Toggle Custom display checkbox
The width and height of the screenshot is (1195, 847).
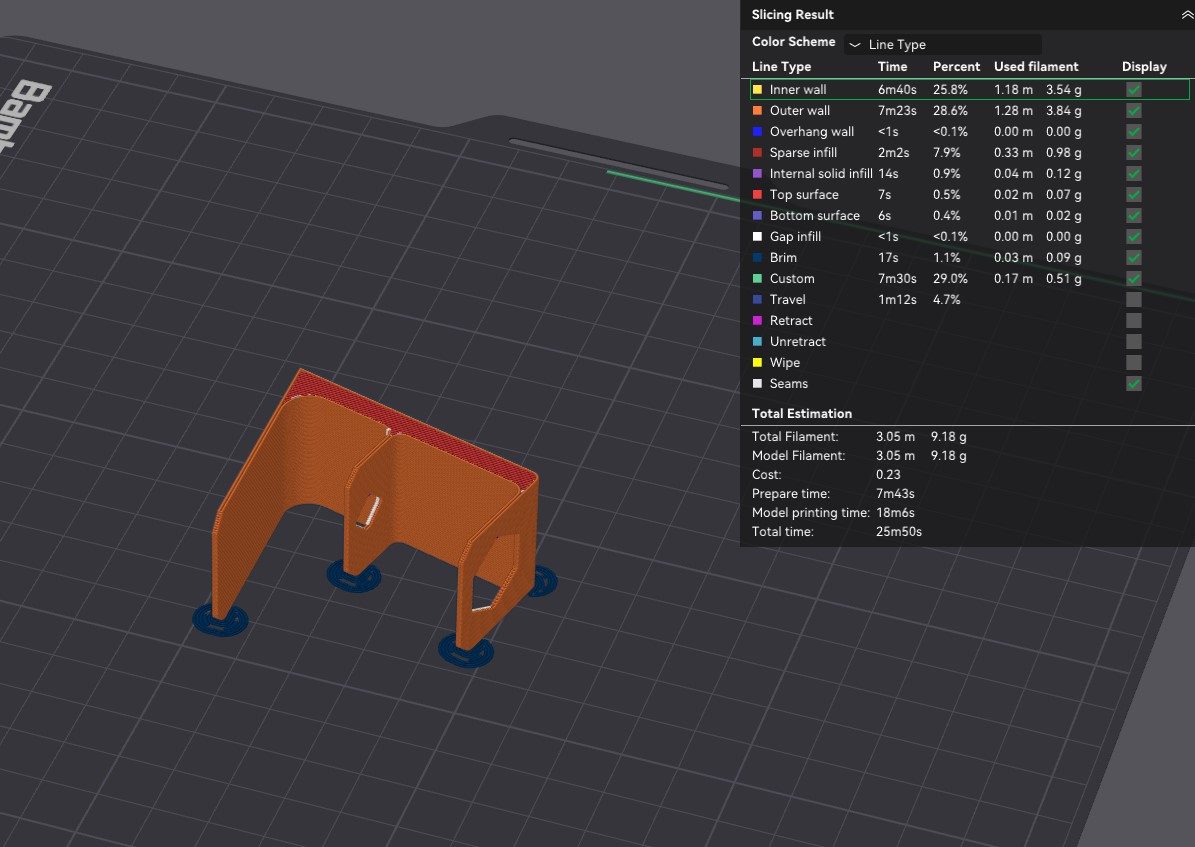[x=1134, y=278]
